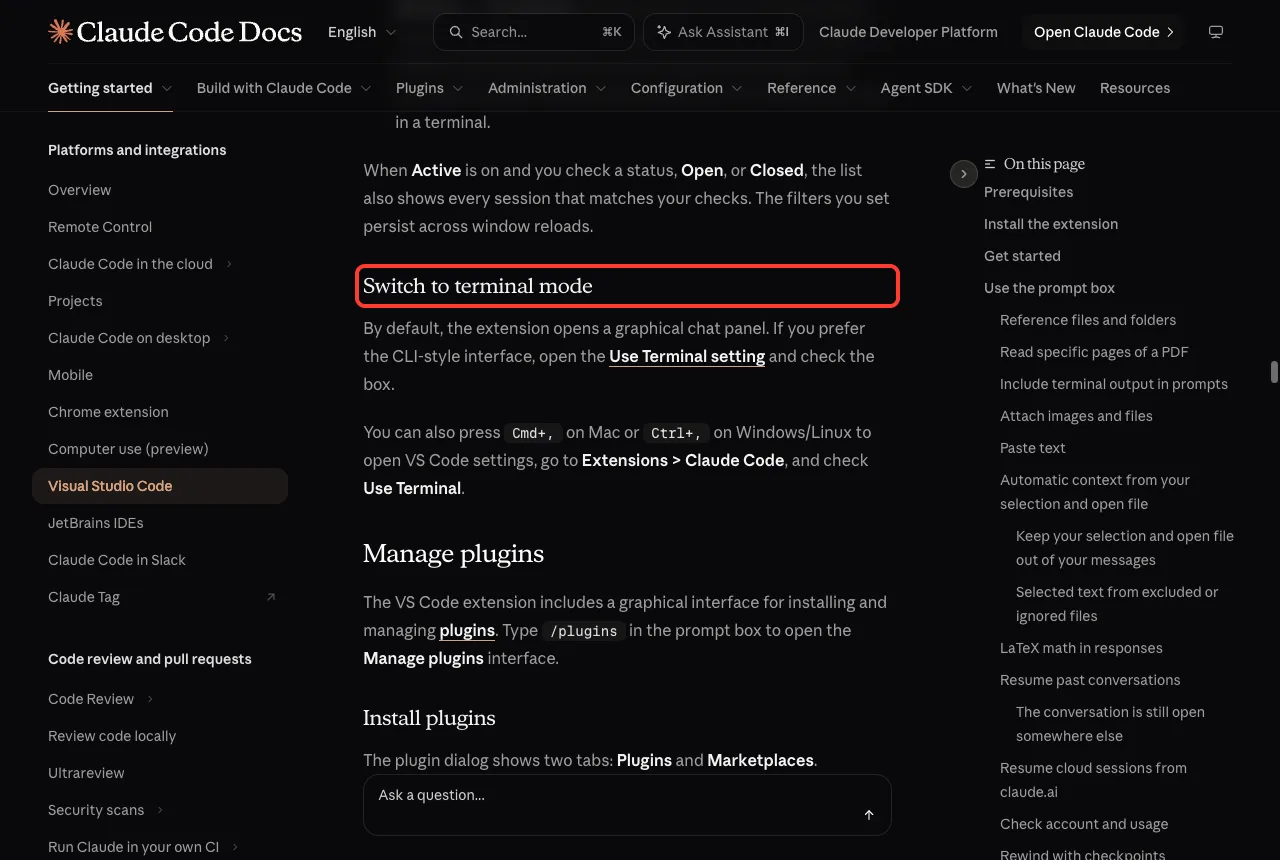The width and height of the screenshot is (1280, 860).
Task: Click the send arrow in question box
Action: [869, 815]
